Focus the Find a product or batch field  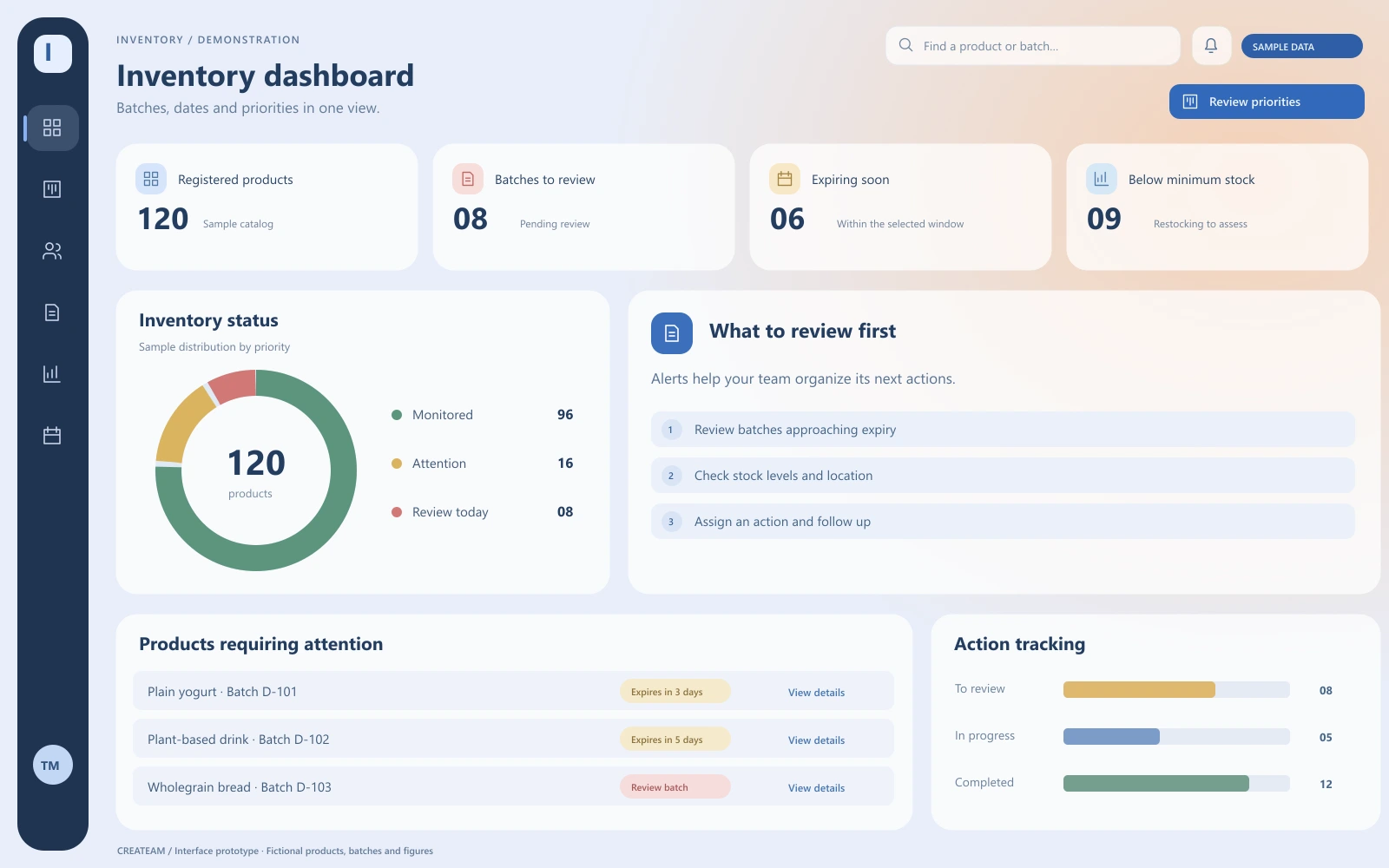click(1033, 45)
